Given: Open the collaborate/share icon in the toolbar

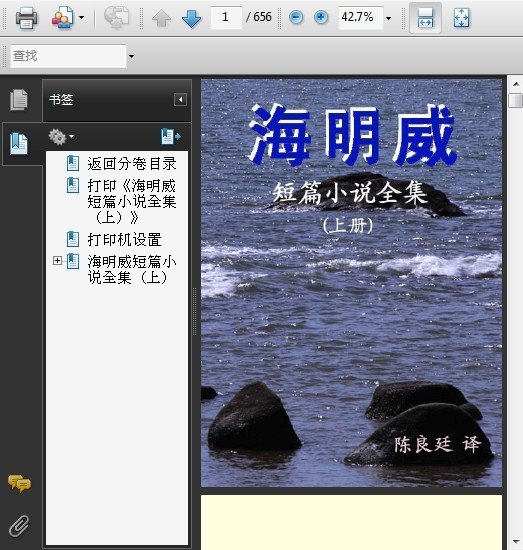Looking at the screenshot, I should (63, 18).
